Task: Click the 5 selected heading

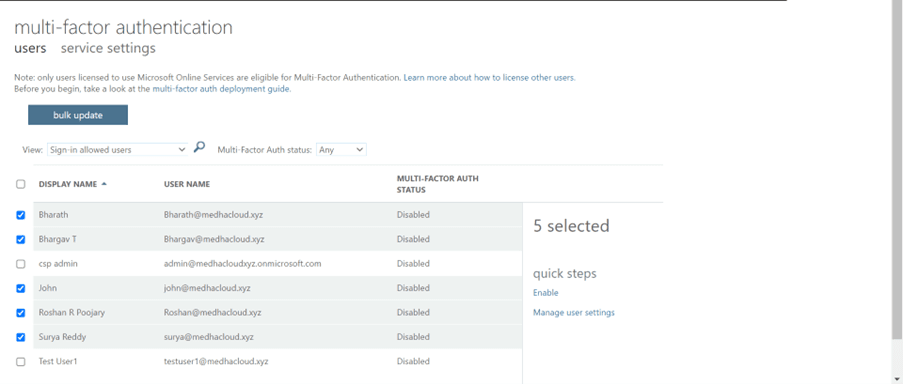Action: click(571, 226)
